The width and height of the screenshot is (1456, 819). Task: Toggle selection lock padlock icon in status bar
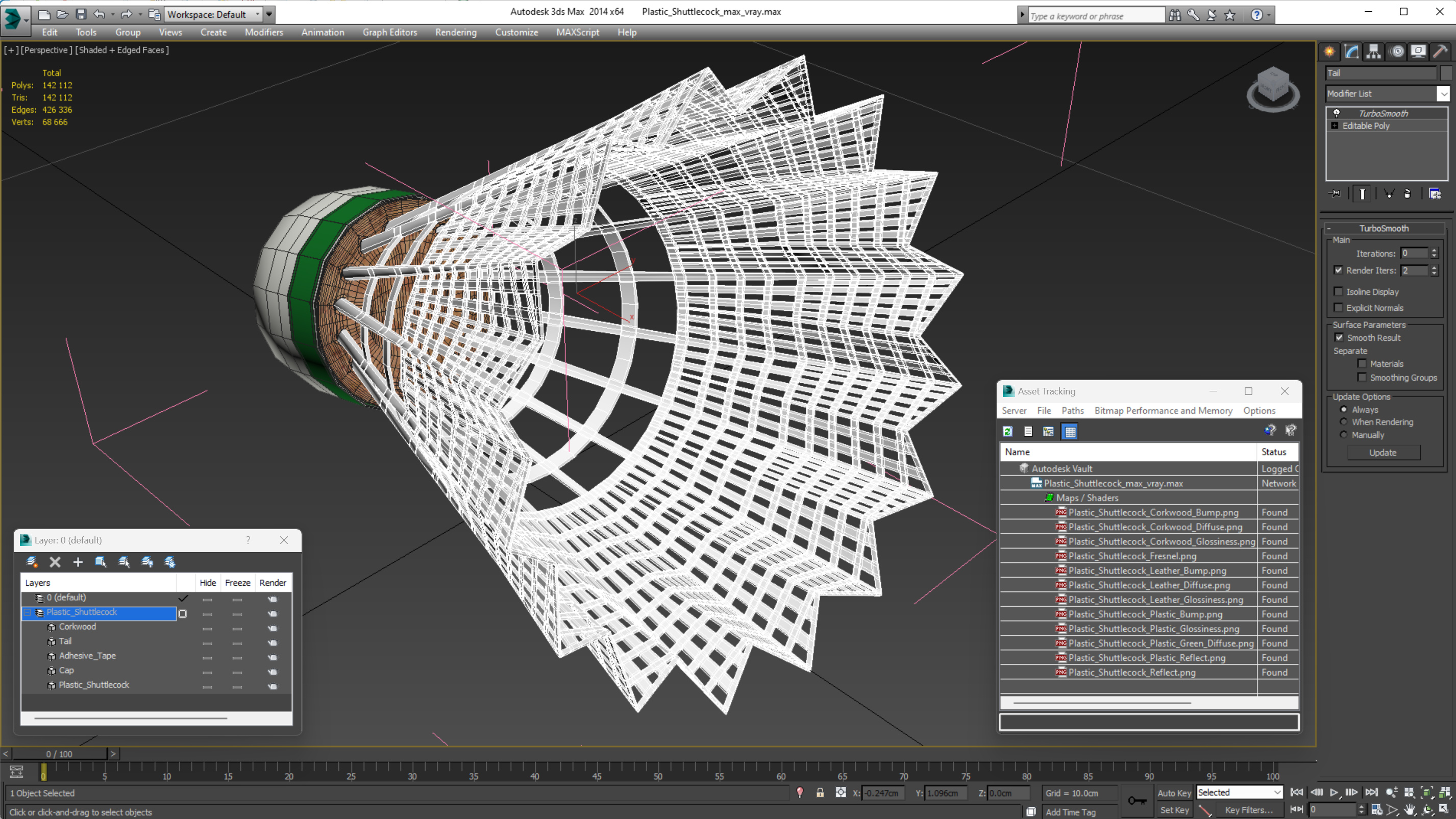pos(820,793)
